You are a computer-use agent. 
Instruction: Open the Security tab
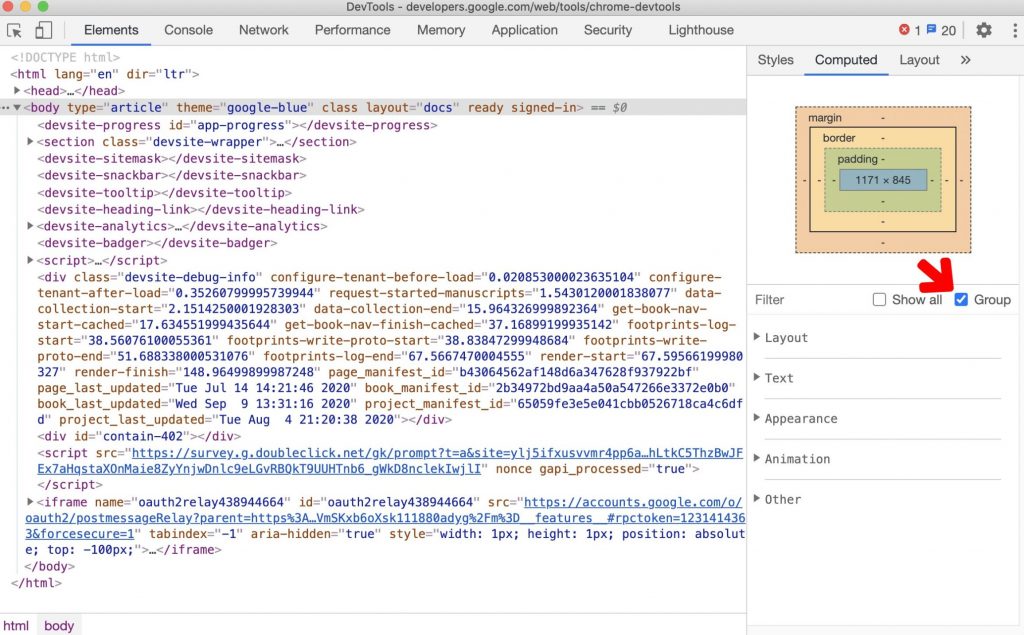tap(607, 30)
